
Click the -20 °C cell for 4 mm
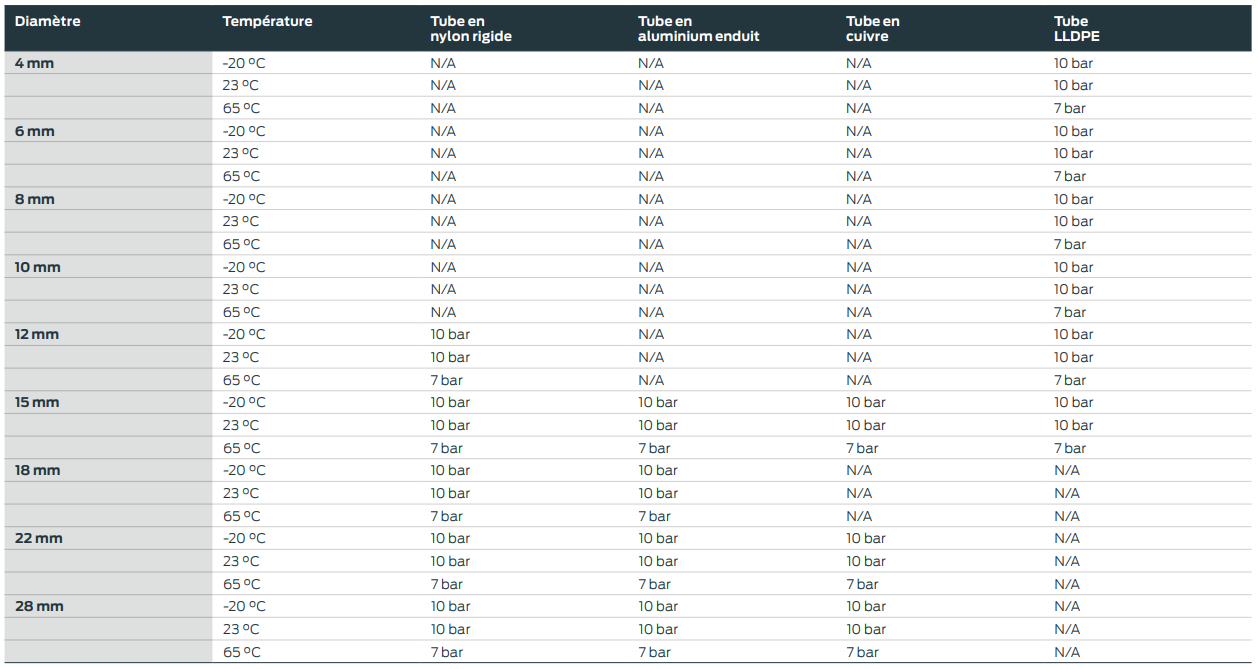244,63
